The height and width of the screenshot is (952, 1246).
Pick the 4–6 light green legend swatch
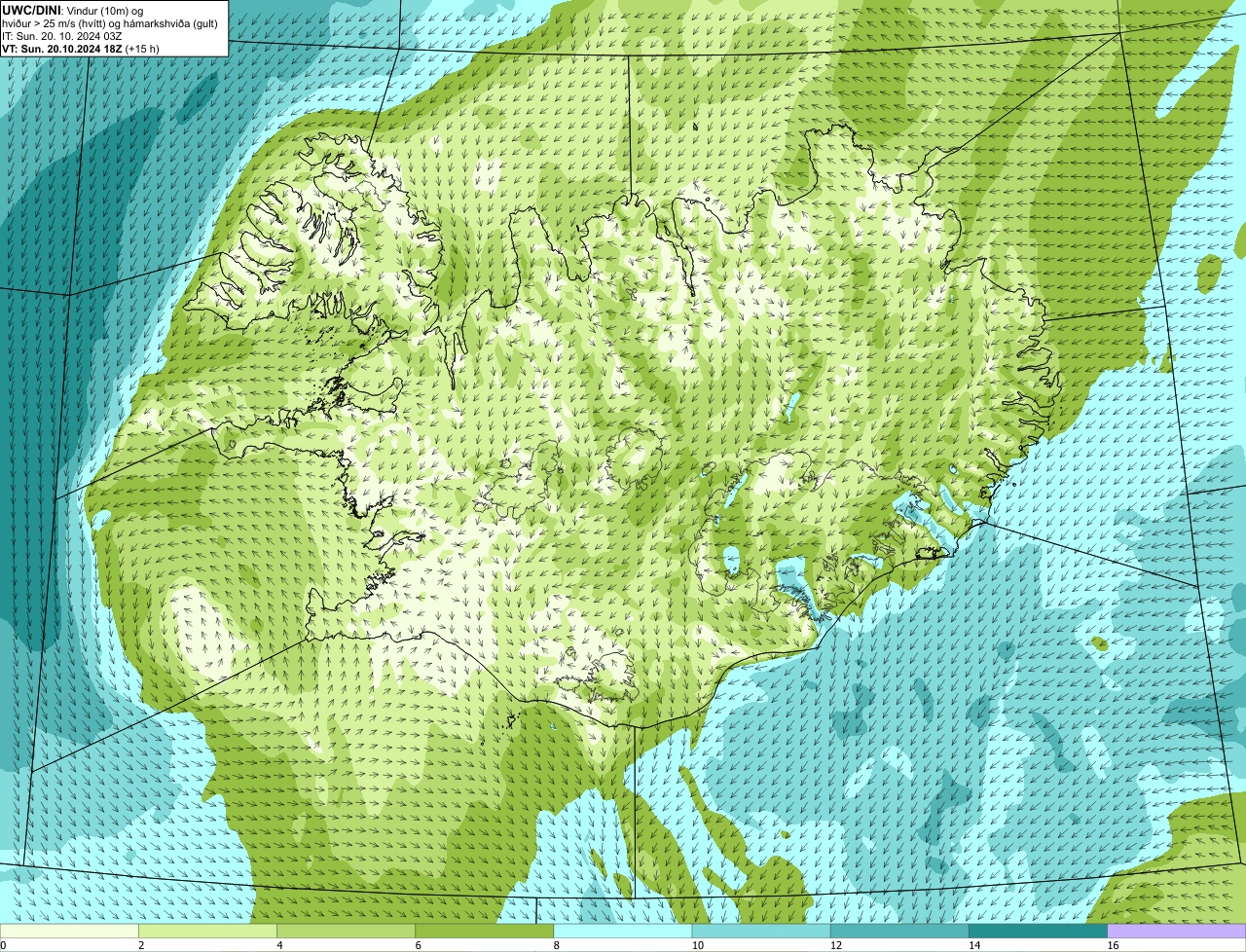point(347,931)
